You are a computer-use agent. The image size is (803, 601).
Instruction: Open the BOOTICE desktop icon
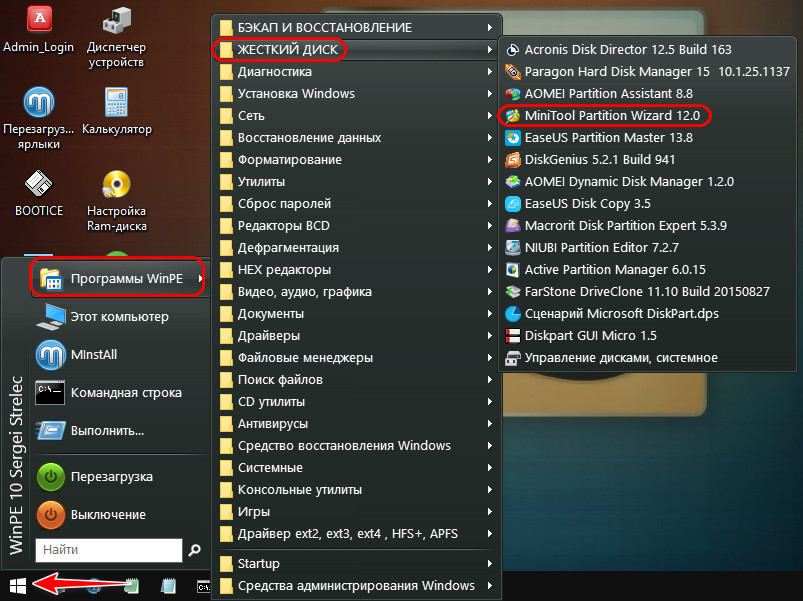(x=39, y=193)
